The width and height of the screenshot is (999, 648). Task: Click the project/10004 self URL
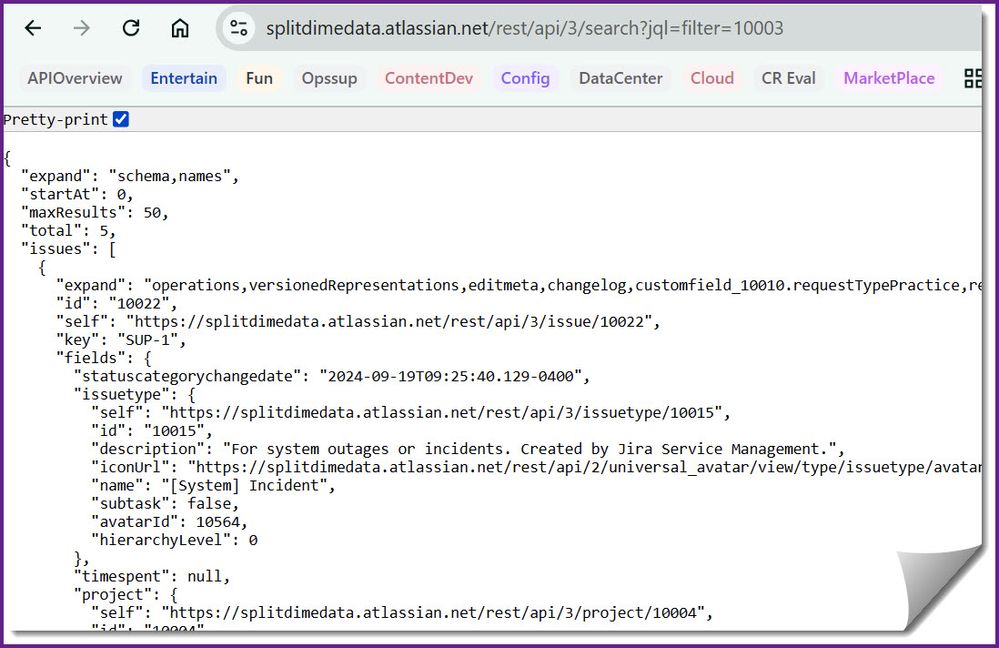(433, 612)
